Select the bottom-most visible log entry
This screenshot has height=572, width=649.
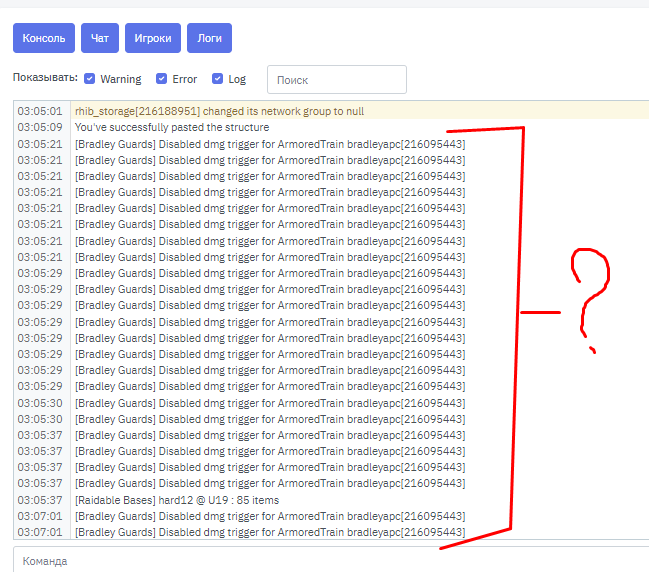[270, 532]
